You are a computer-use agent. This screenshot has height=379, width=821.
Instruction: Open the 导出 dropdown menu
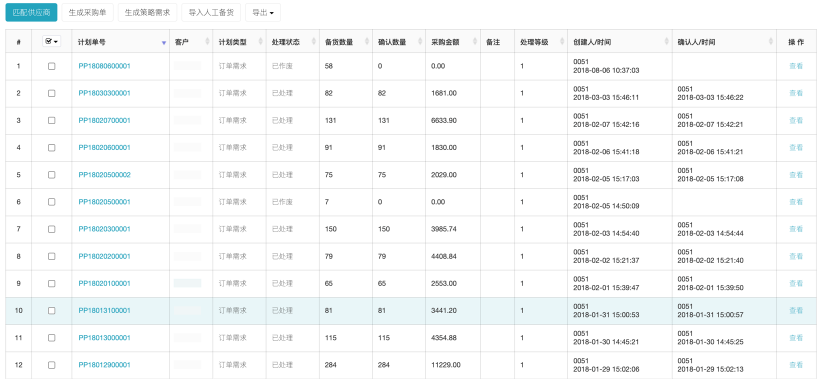click(x=263, y=13)
